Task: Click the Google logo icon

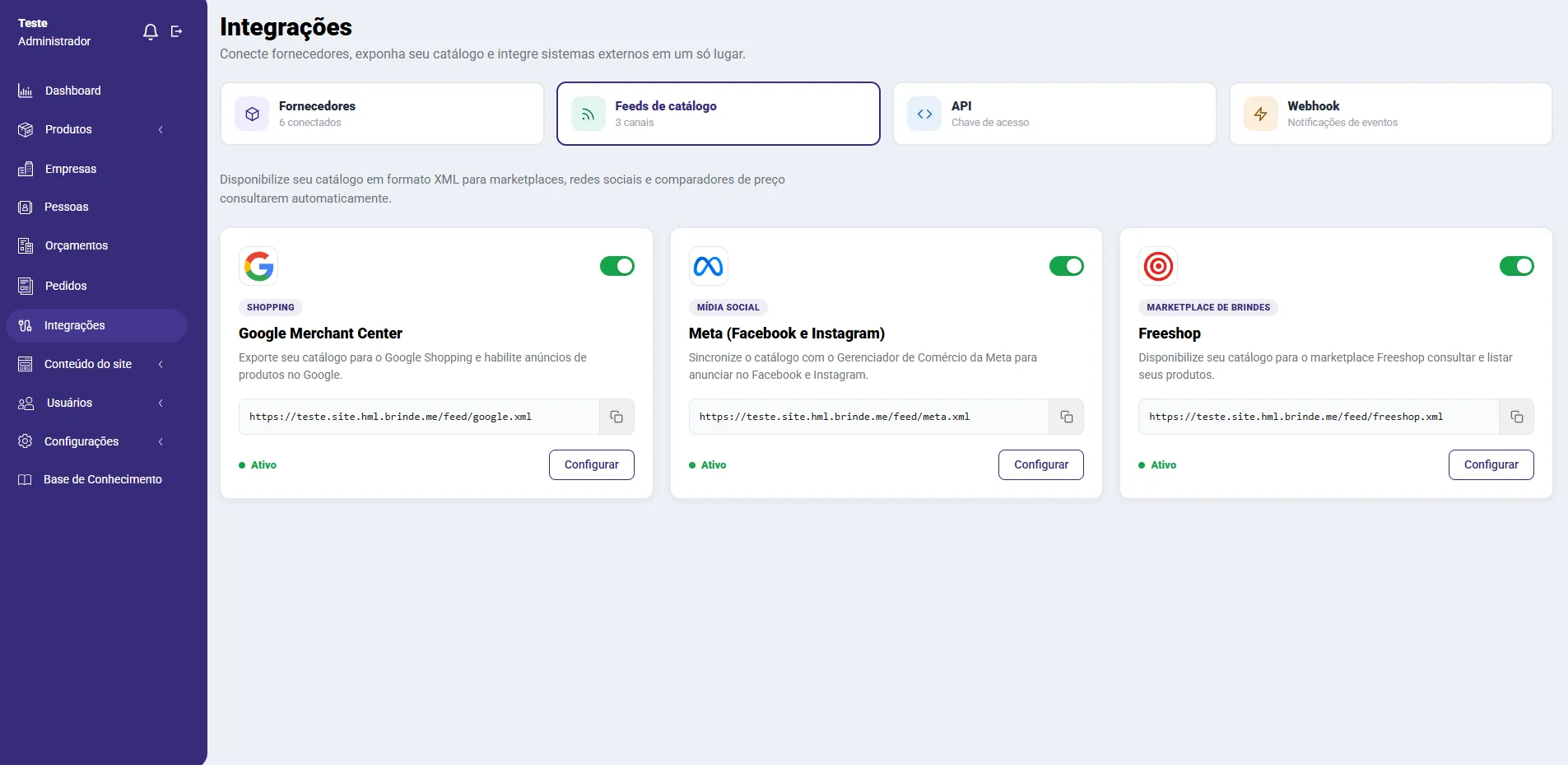Action: tap(258, 266)
